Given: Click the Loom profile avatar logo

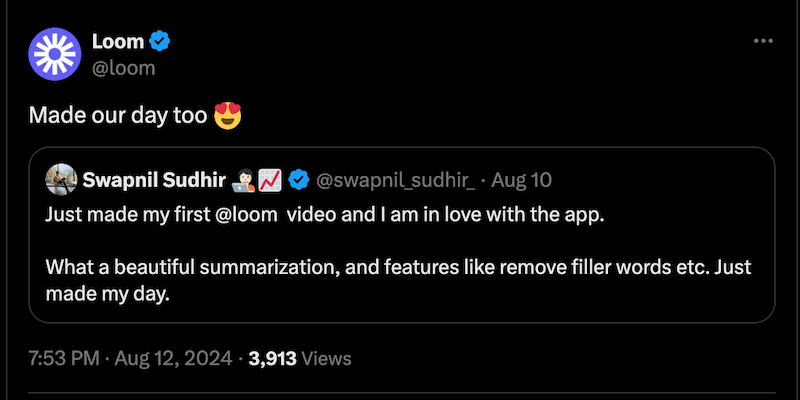Looking at the screenshot, I should [x=55, y=54].
